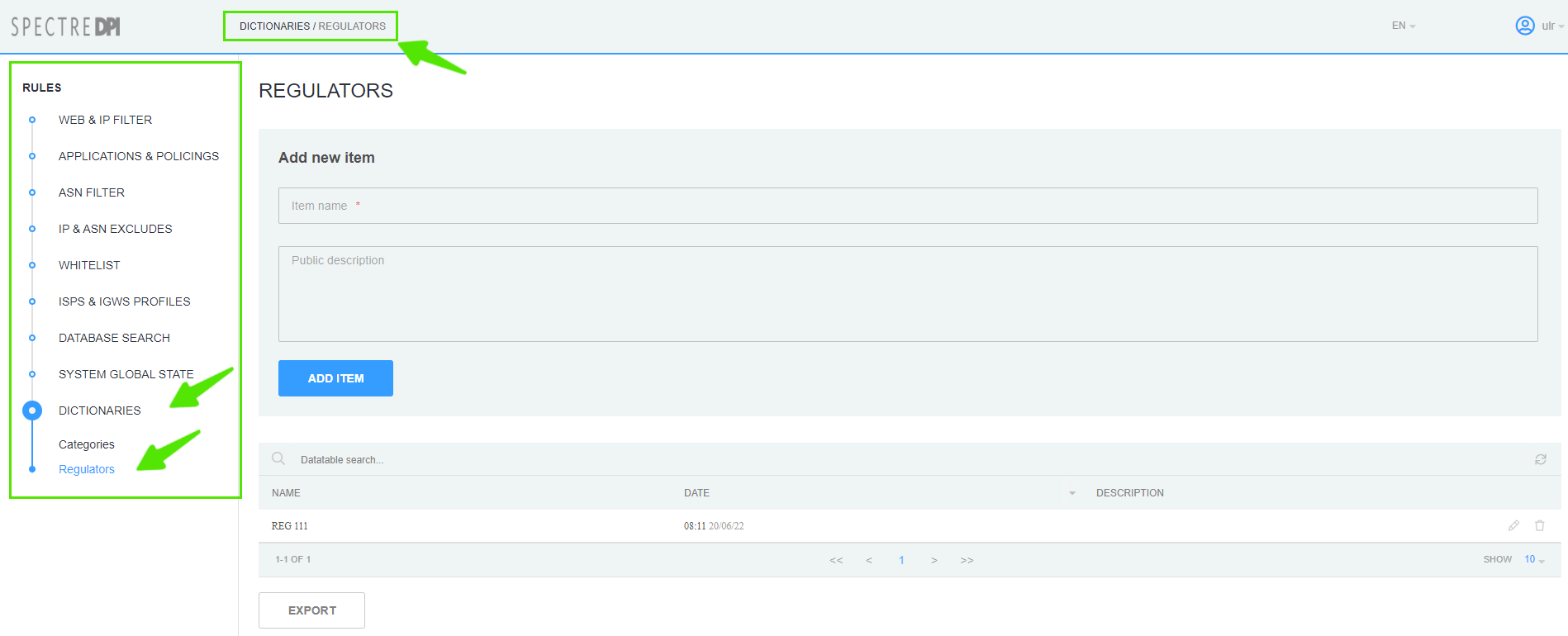Open the user account icon

pyautogui.click(x=1524, y=26)
